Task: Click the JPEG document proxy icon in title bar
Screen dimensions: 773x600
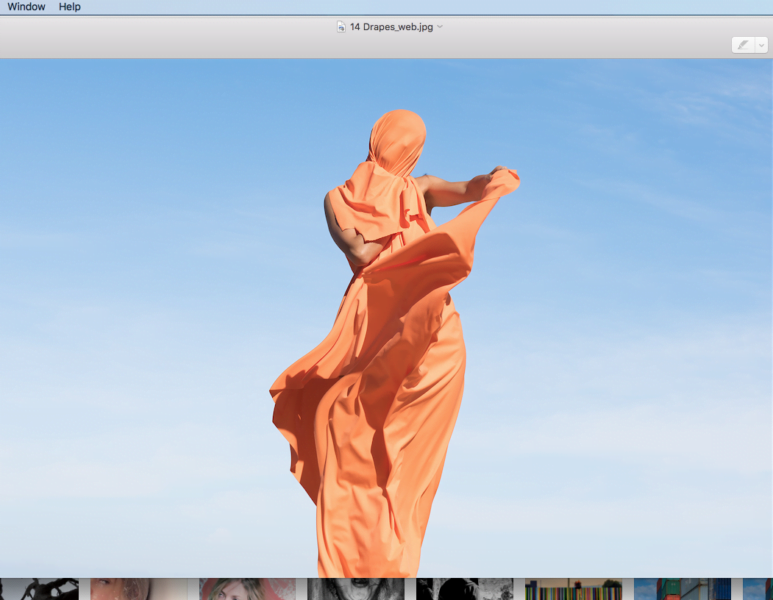Action: 341,27
